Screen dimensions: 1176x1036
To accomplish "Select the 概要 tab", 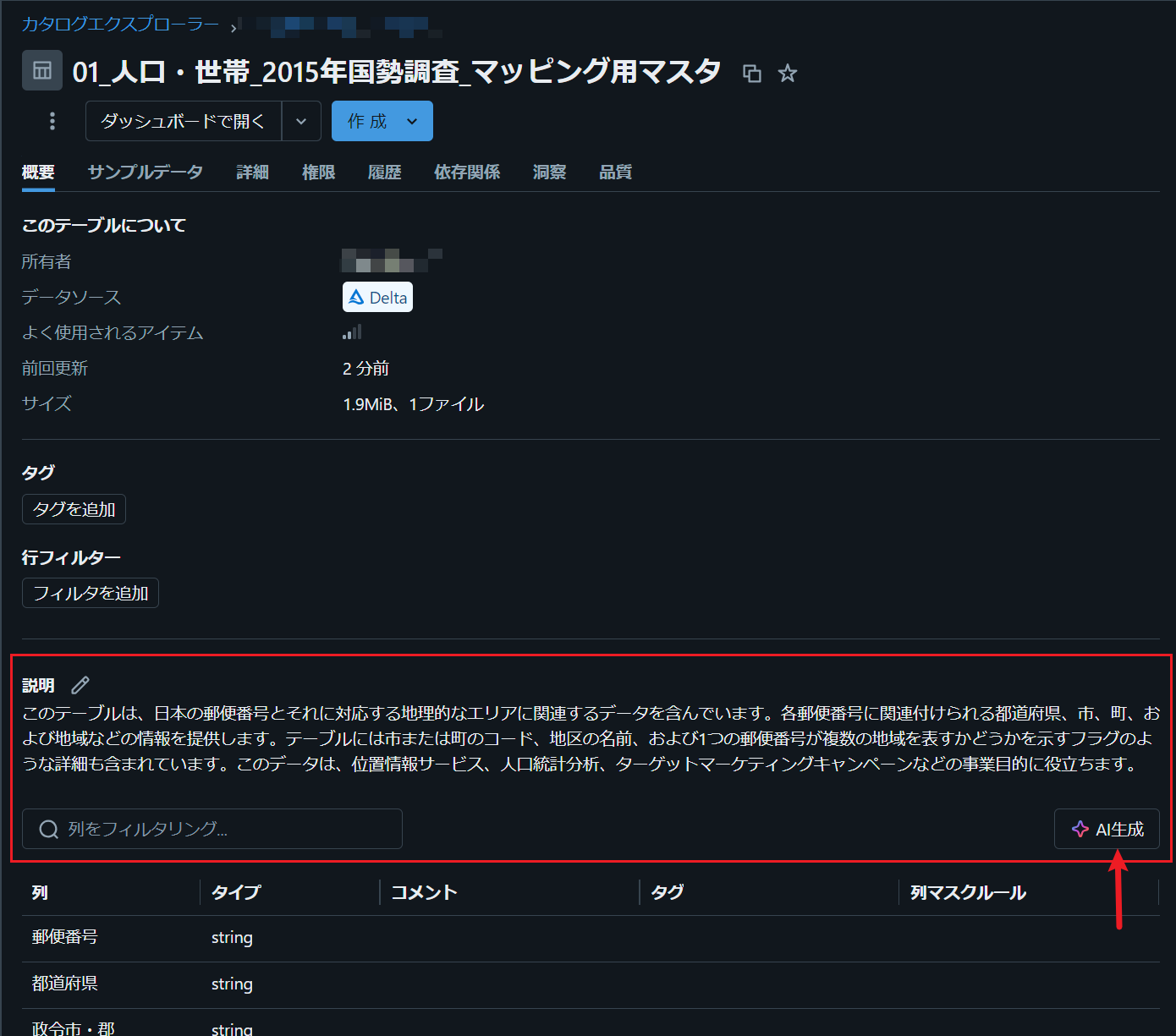I will (38, 172).
